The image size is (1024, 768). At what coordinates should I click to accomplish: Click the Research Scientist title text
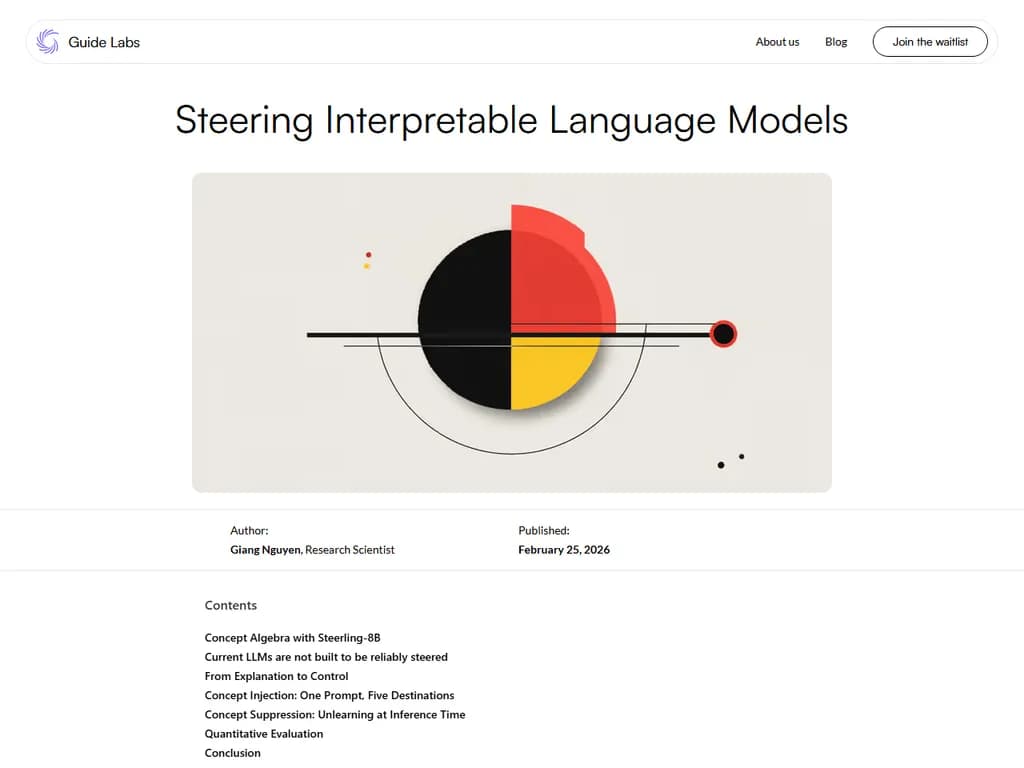click(x=350, y=550)
